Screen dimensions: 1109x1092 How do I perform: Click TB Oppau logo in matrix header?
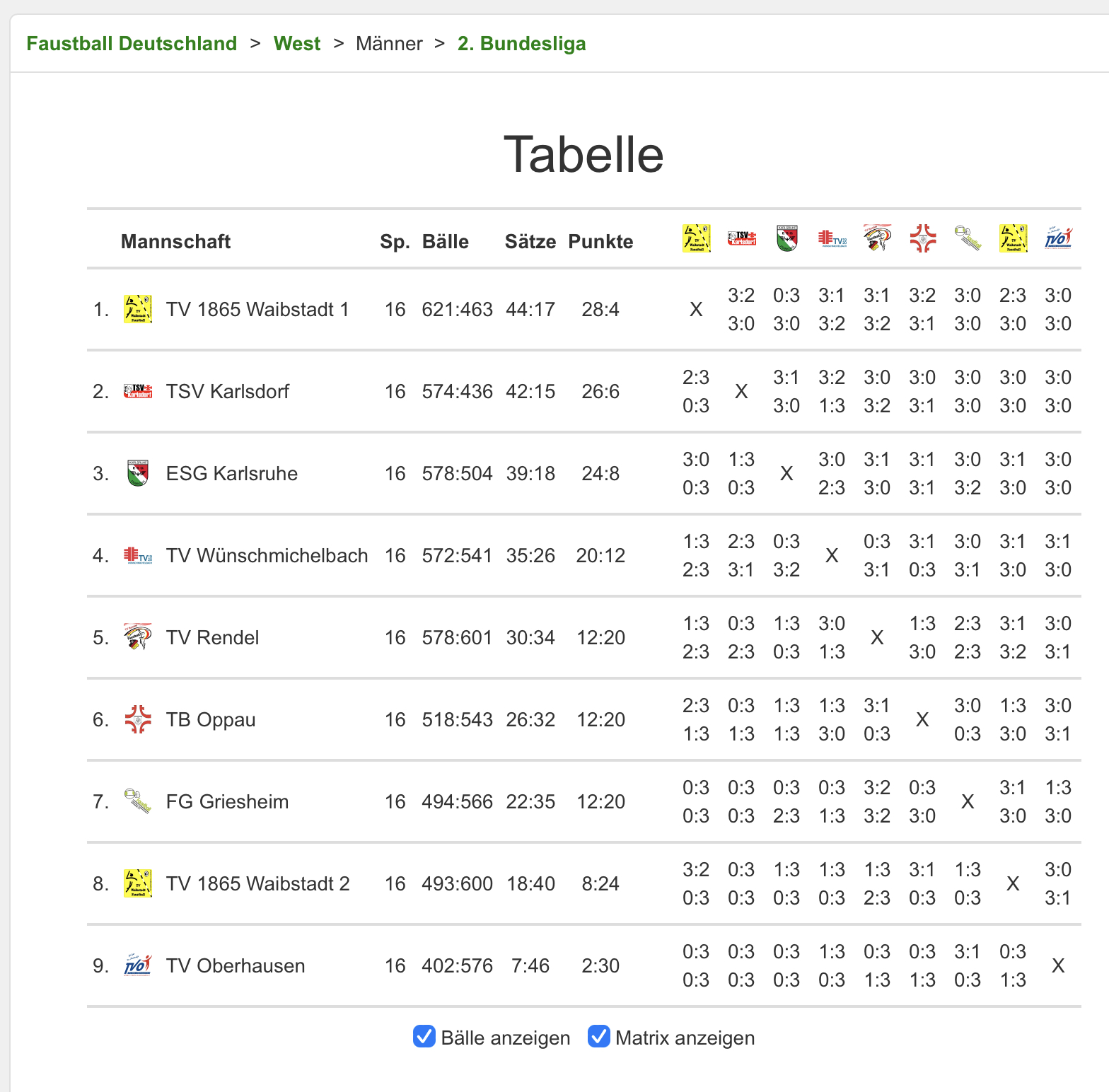click(x=922, y=238)
